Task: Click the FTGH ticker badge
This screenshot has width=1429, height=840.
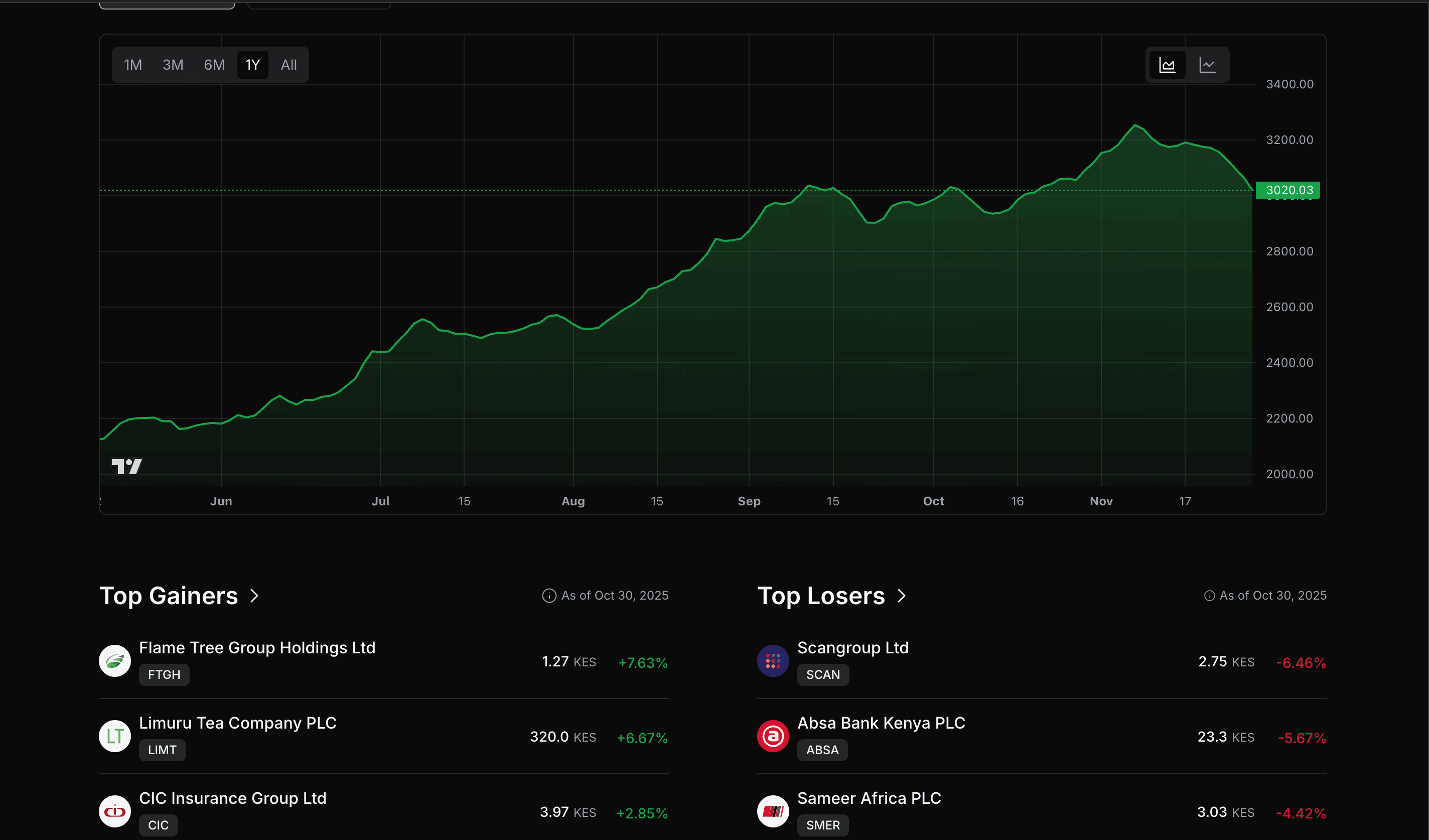Action: click(x=164, y=675)
